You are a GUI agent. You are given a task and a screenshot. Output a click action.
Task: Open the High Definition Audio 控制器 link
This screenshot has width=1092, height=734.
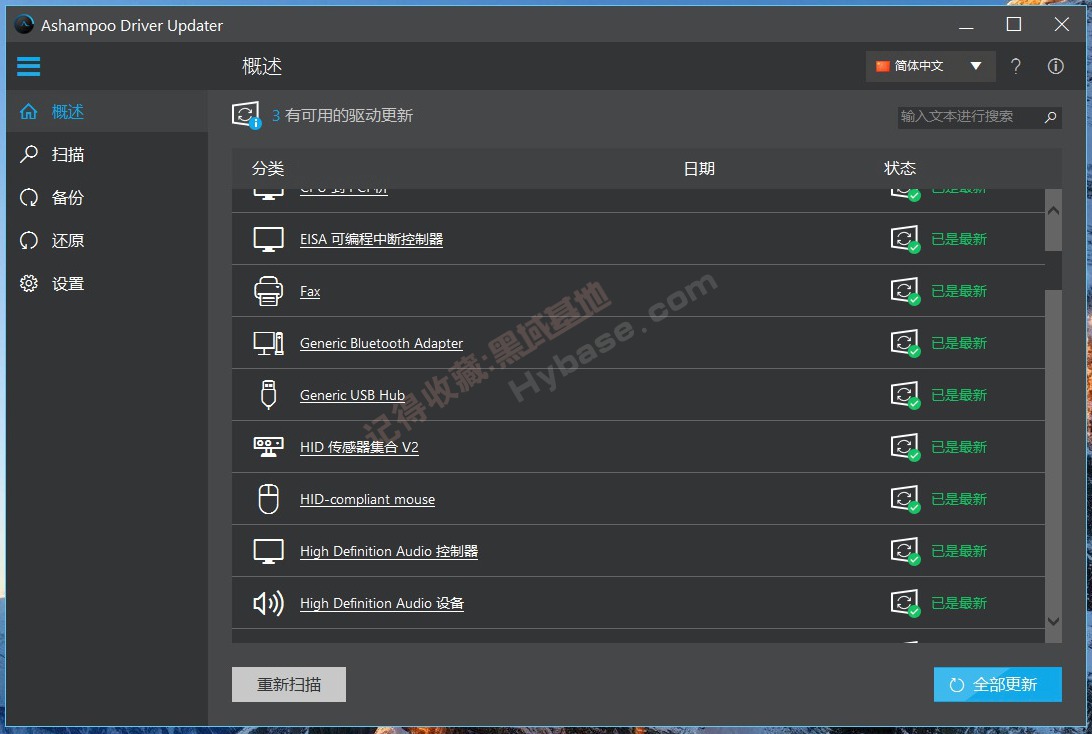[x=389, y=552]
